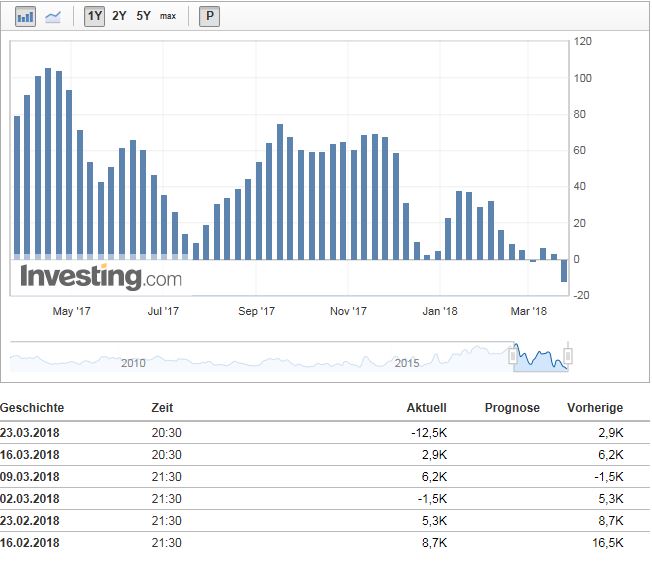
Task: Click the Vorherige column header
Action: click(x=594, y=408)
